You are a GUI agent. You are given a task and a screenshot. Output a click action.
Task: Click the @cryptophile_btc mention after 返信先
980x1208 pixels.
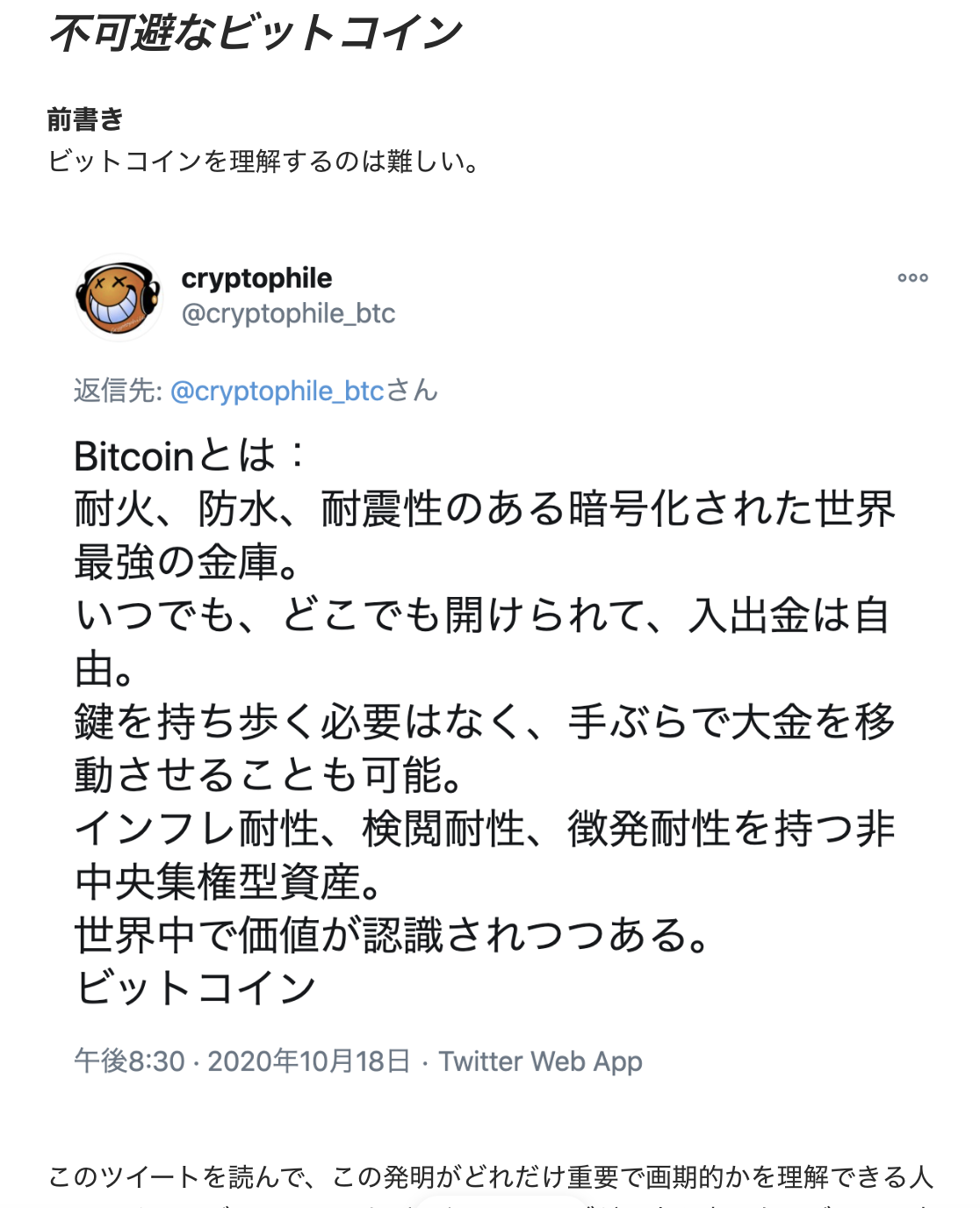tap(277, 391)
